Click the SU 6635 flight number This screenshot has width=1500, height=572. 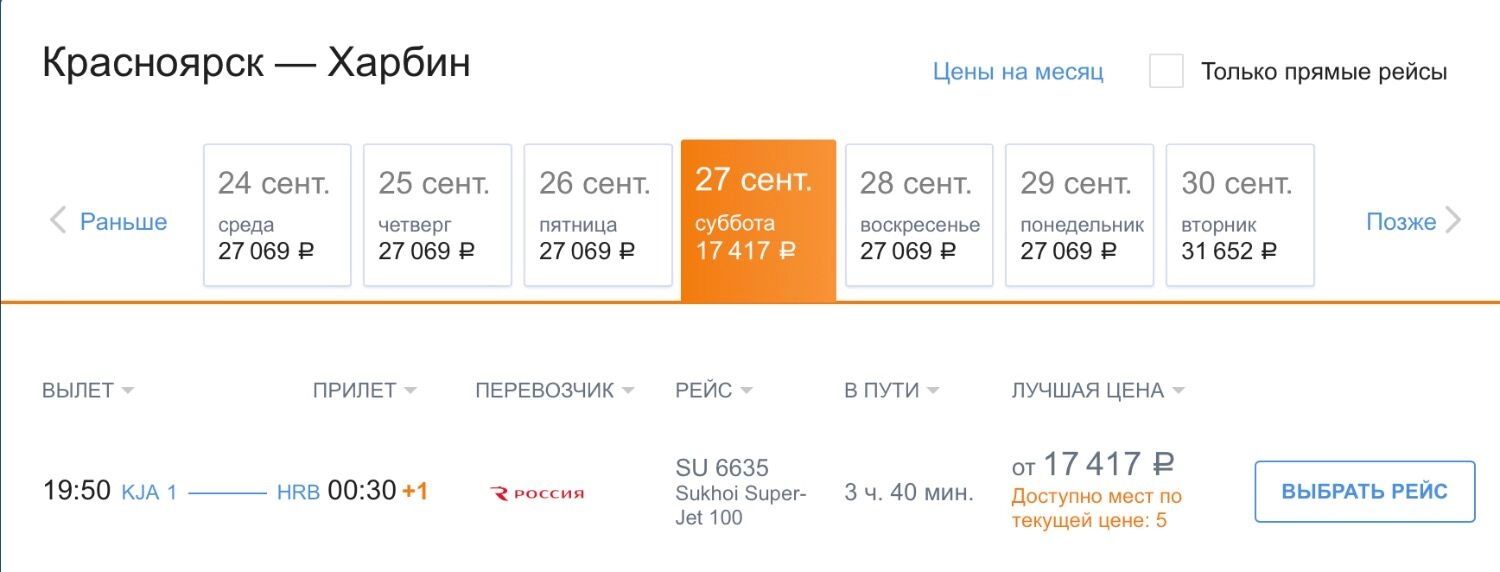tap(722, 468)
